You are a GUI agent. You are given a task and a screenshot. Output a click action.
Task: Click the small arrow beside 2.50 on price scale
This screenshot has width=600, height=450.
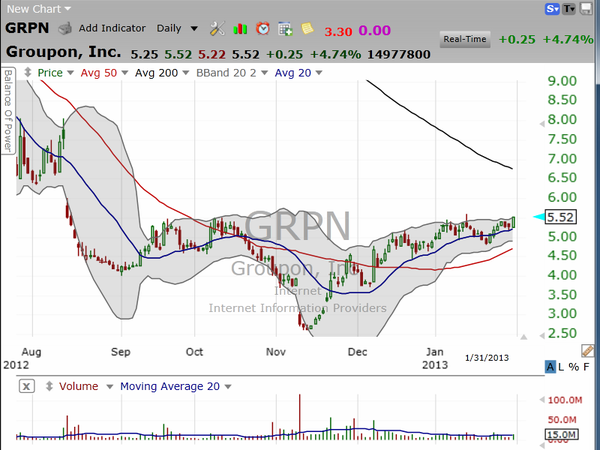click(542, 336)
